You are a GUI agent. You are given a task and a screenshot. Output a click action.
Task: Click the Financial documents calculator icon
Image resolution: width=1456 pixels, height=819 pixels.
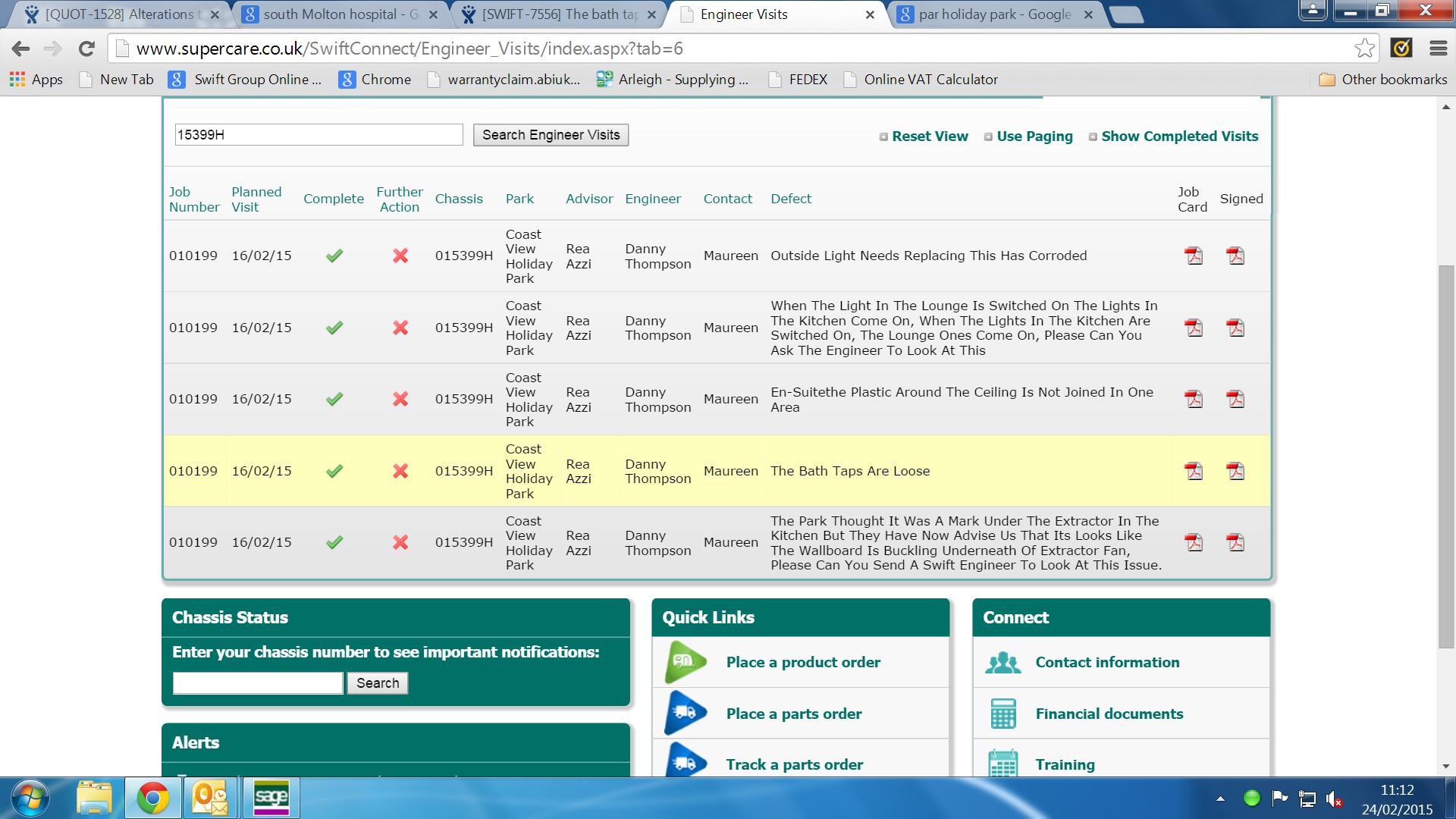[1003, 714]
